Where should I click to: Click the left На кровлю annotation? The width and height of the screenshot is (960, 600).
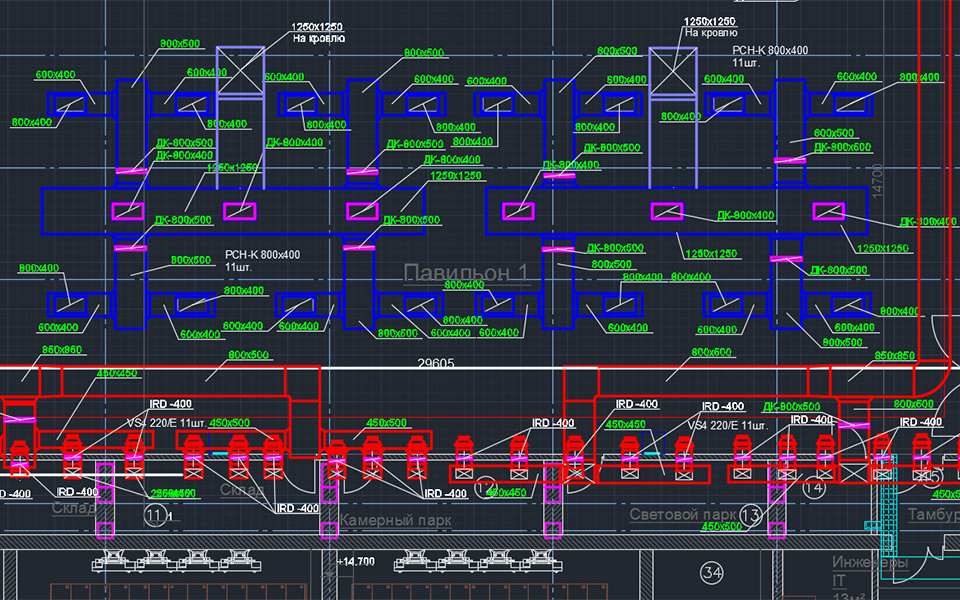[x=319, y=38]
